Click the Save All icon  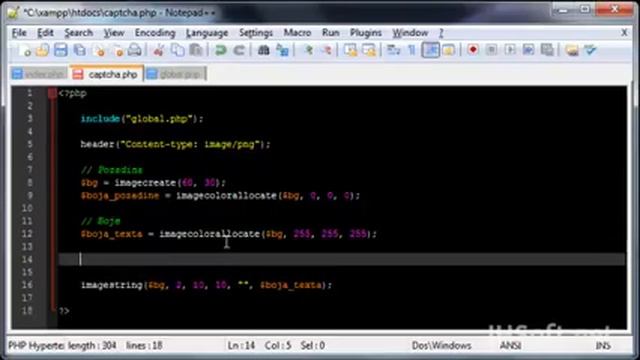(80, 50)
